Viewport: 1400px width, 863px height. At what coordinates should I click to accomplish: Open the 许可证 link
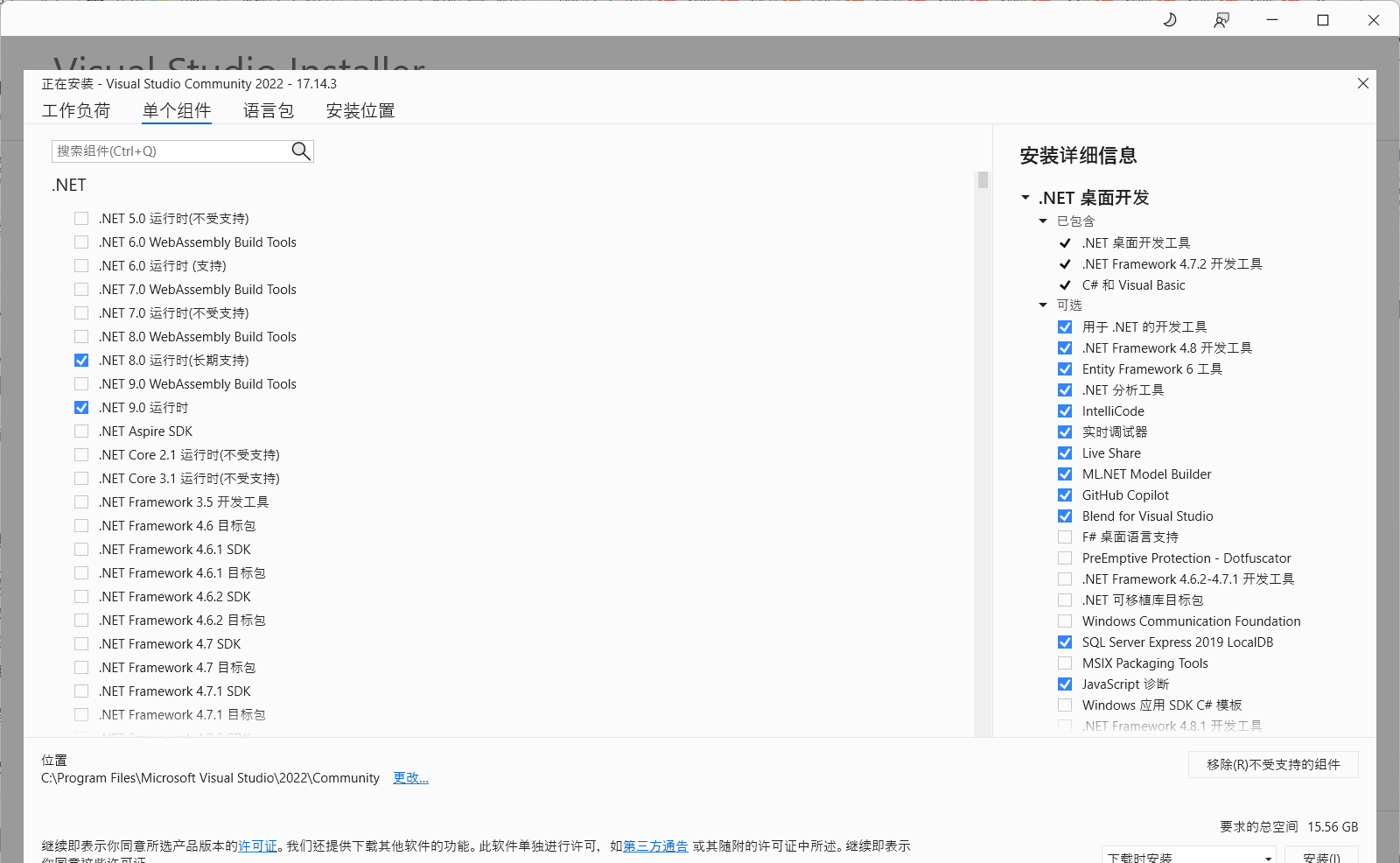[258, 846]
